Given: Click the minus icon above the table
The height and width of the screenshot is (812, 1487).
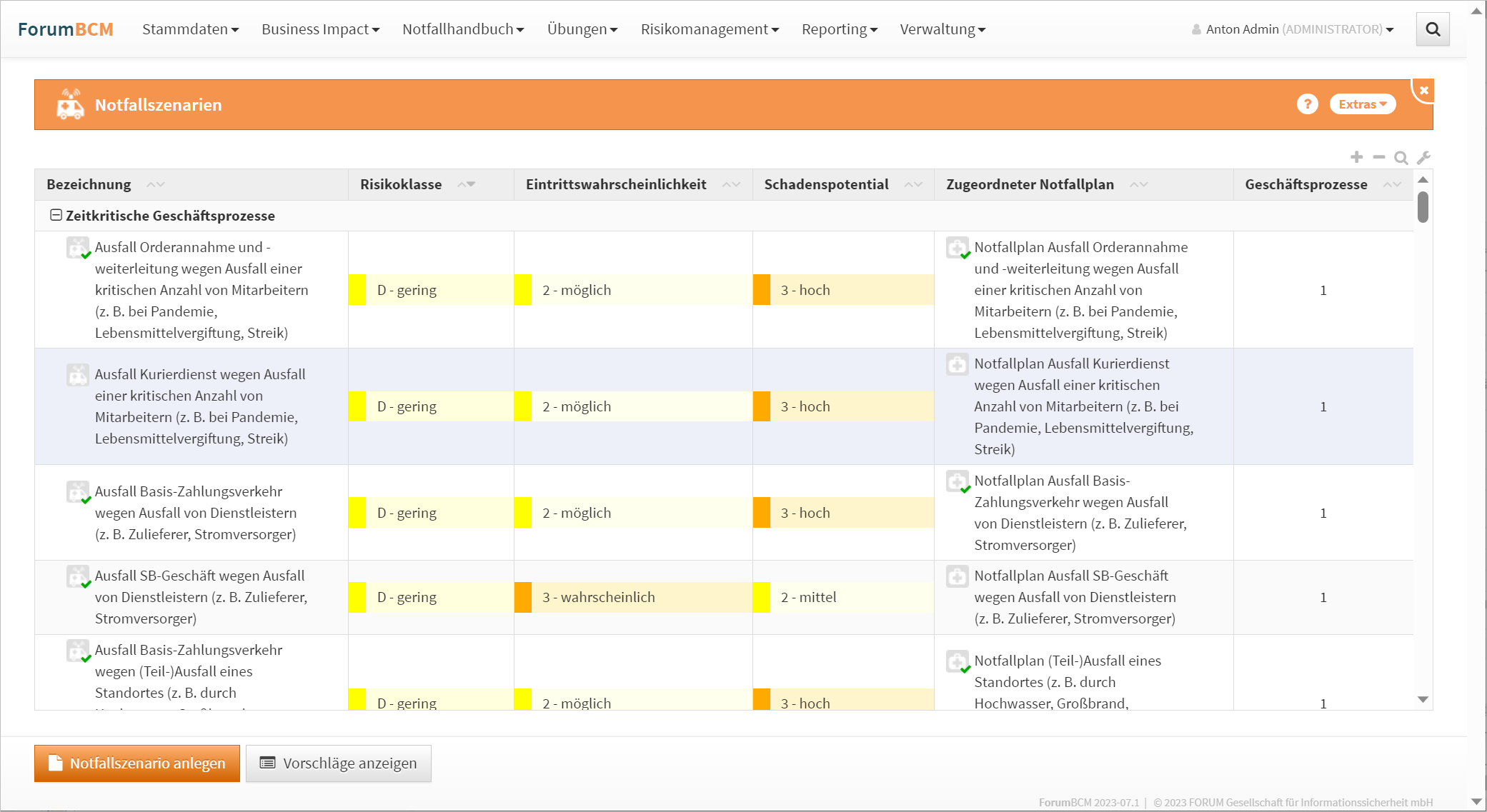Looking at the screenshot, I should click(1378, 157).
